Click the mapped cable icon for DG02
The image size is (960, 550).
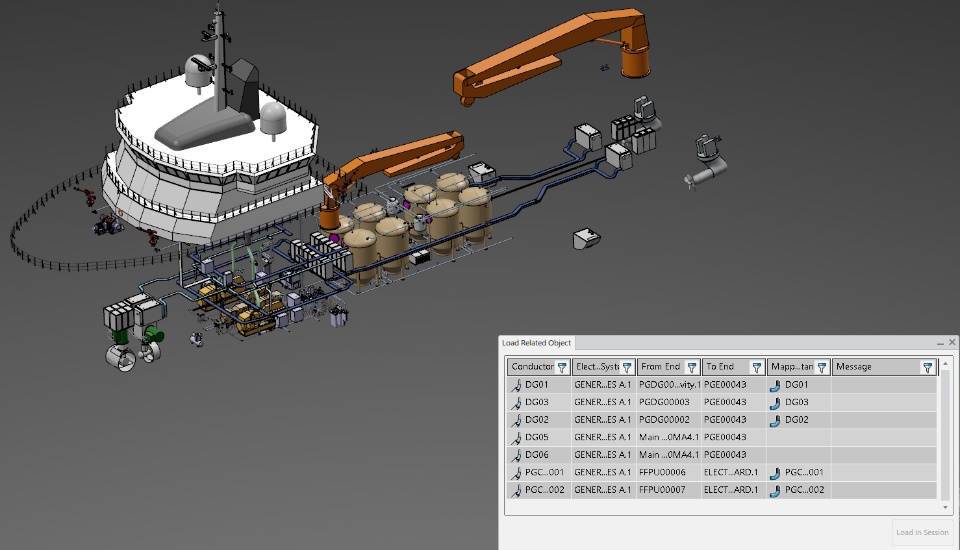click(775, 420)
